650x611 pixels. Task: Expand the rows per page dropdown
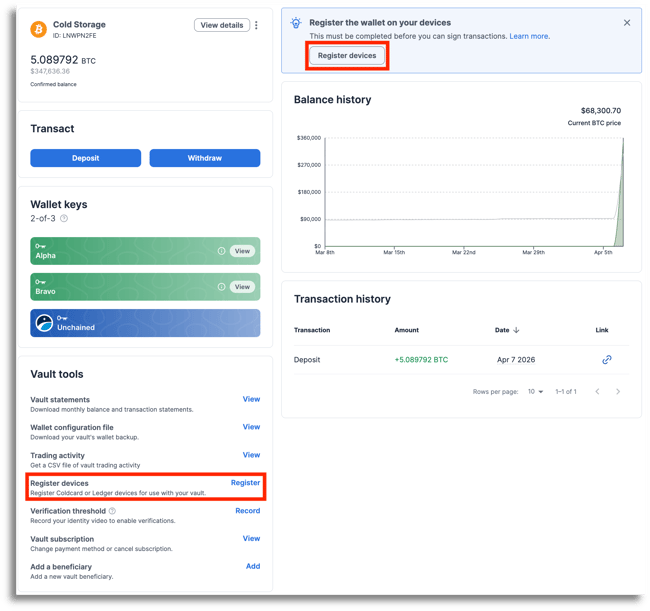pyautogui.click(x=536, y=391)
